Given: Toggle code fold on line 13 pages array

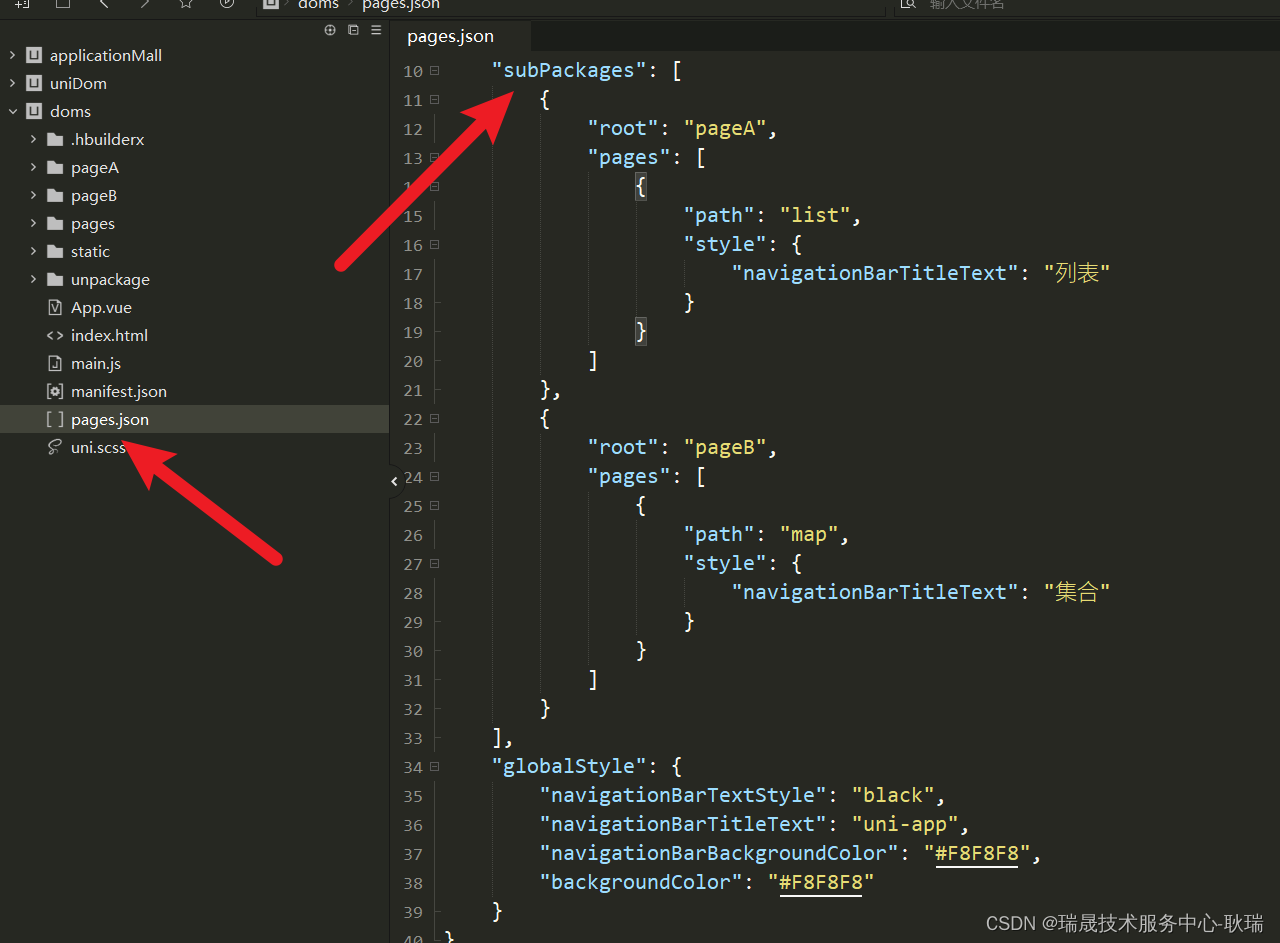Looking at the screenshot, I should coord(434,158).
